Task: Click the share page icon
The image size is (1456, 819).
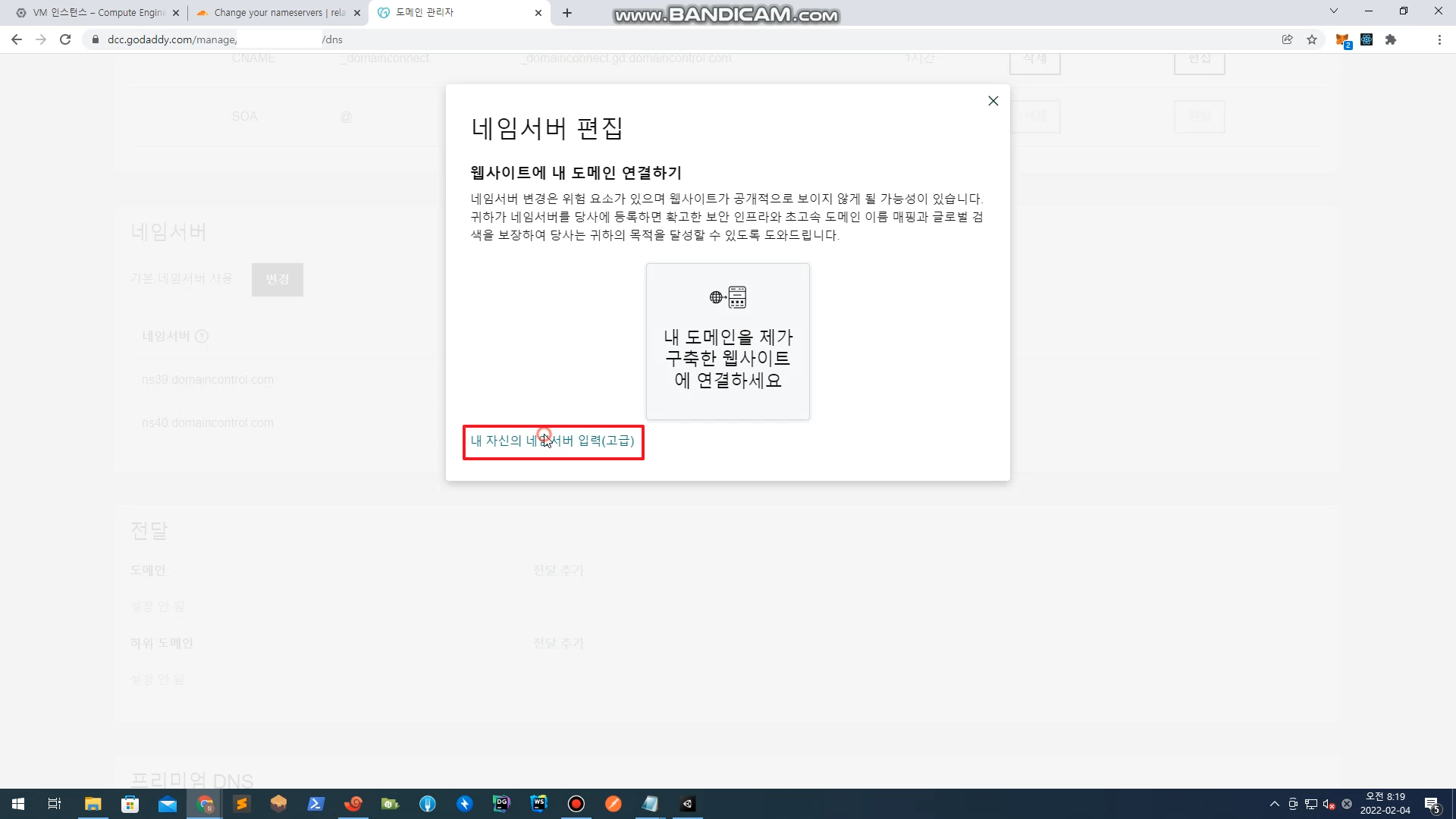Action: point(1287,39)
